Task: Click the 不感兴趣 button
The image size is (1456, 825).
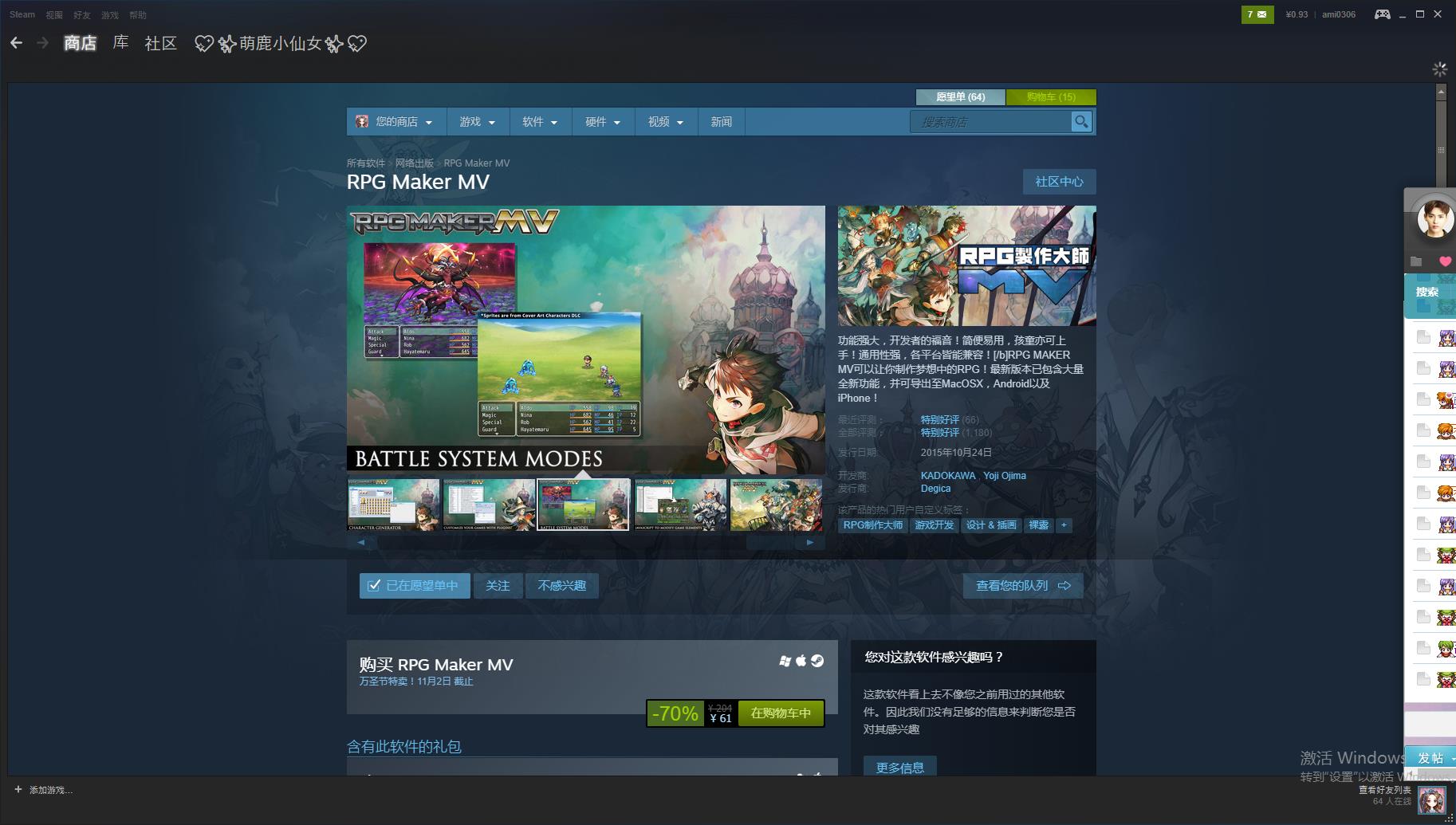Action: pos(562,586)
